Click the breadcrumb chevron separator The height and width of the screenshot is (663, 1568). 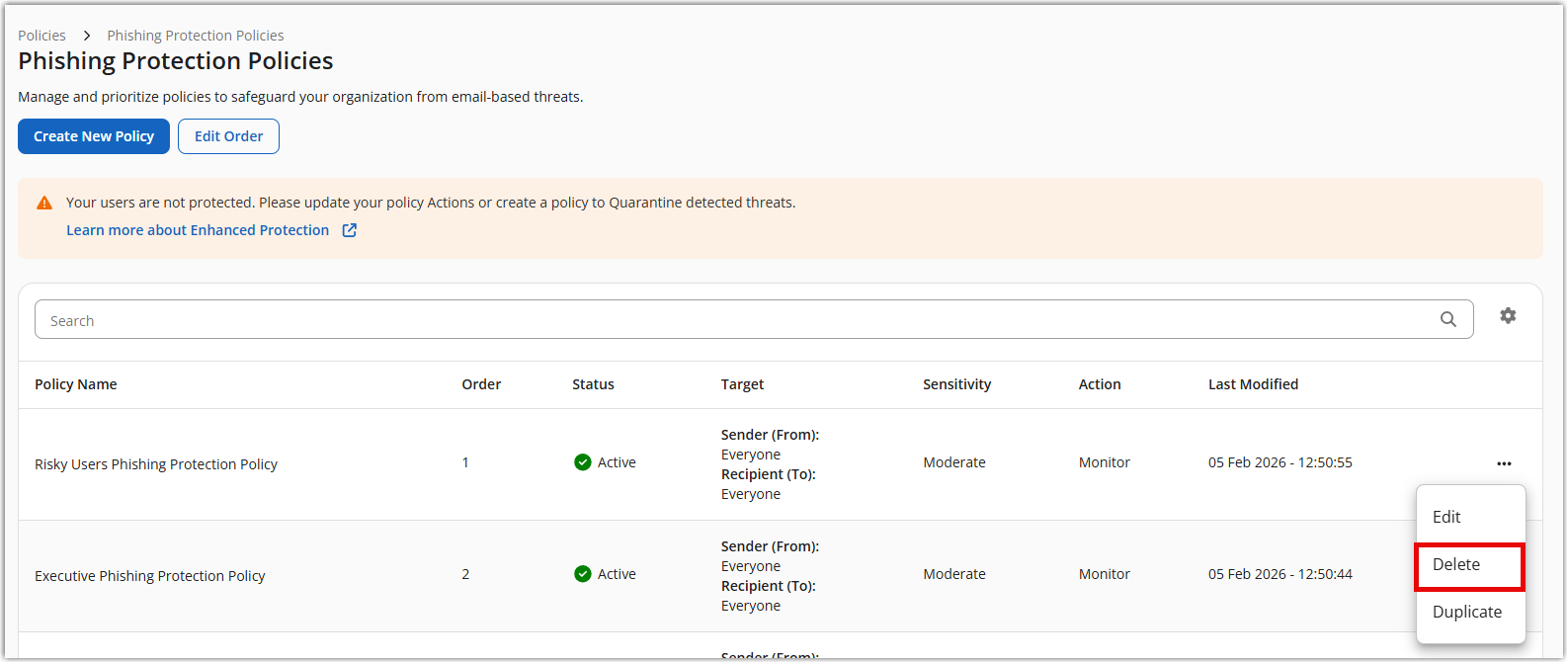(x=87, y=36)
